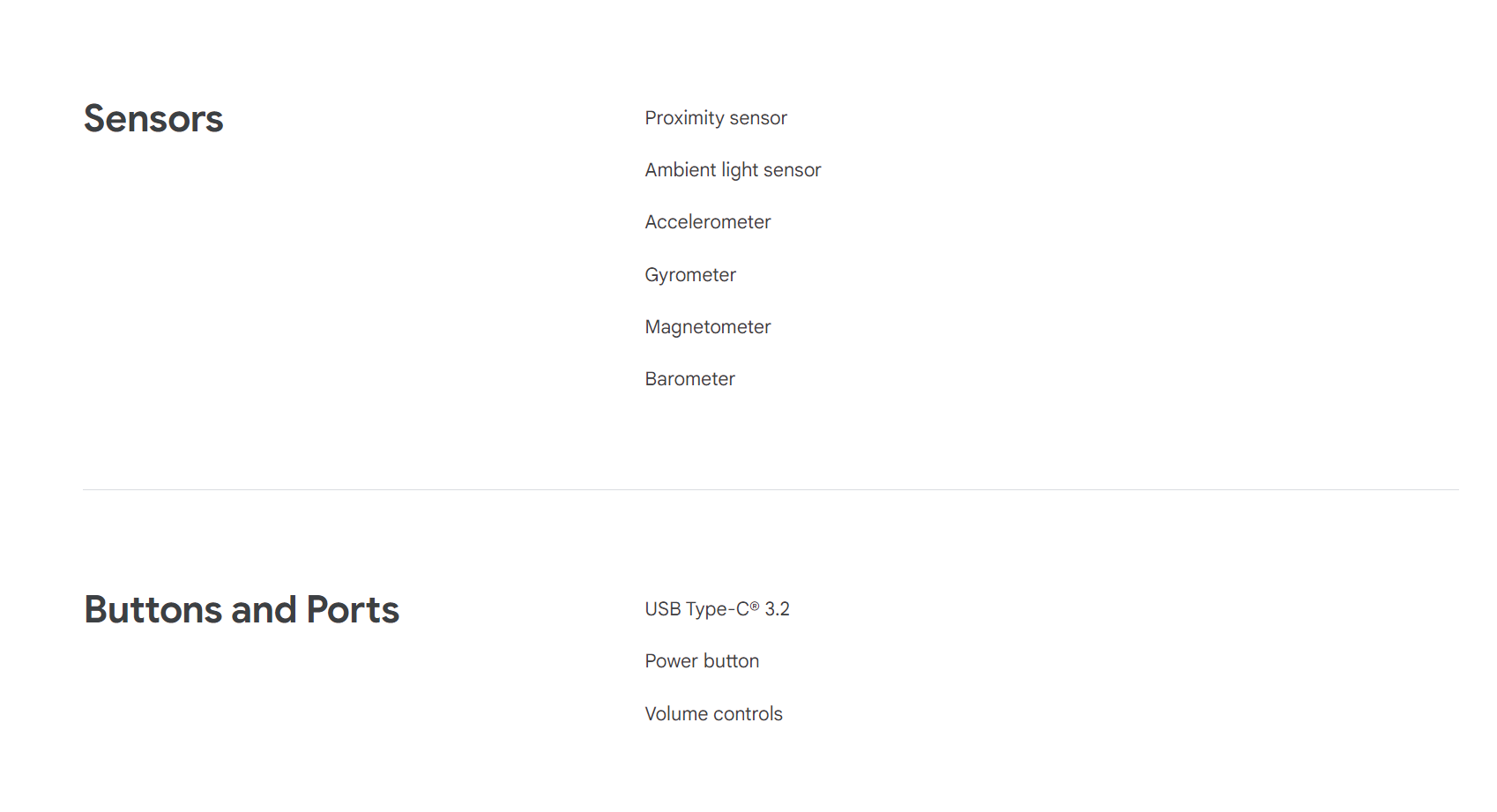The height and width of the screenshot is (812, 1497).
Task: Click the word Ports in the heading
Action: (353, 610)
